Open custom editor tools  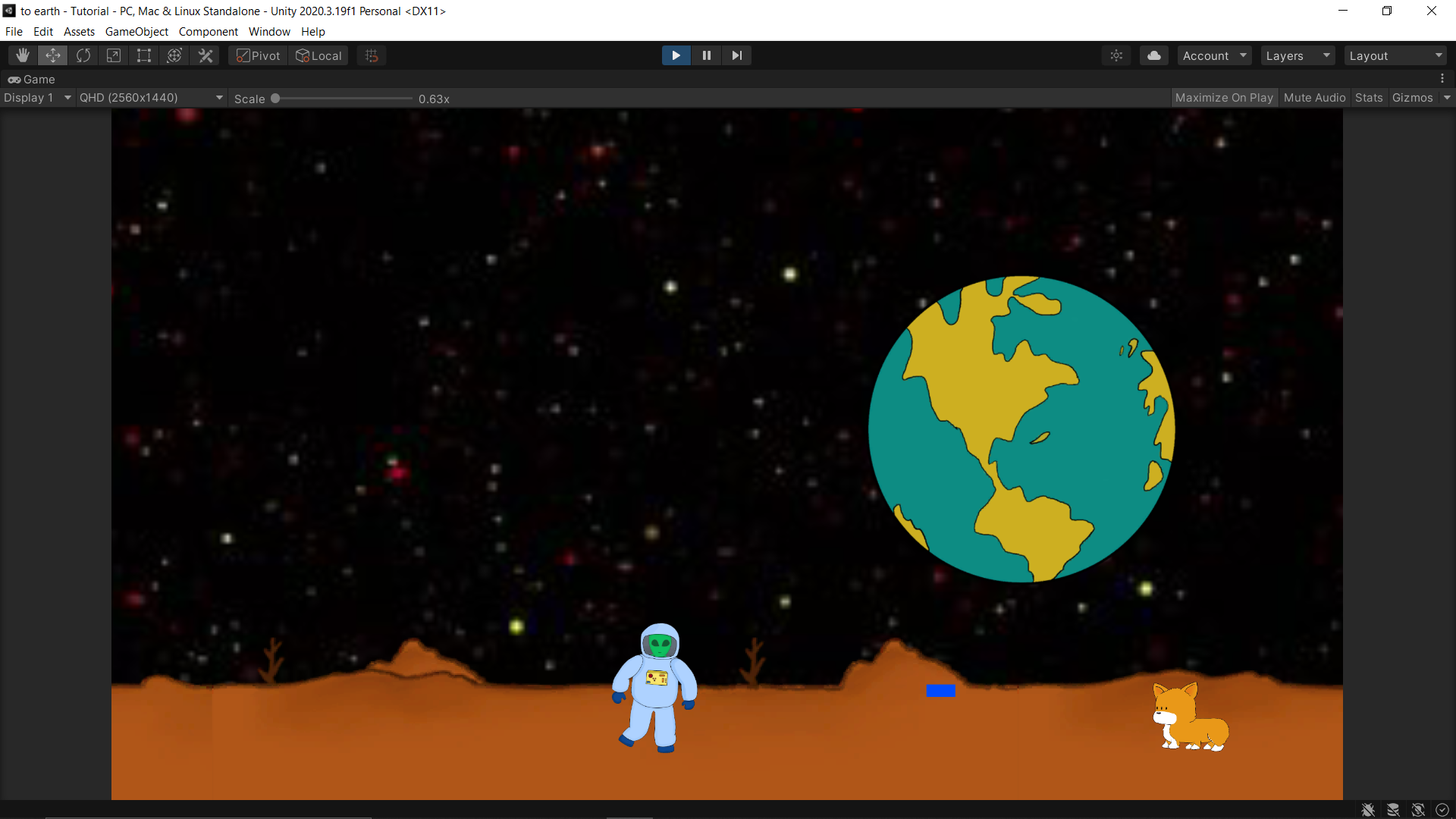tap(206, 55)
